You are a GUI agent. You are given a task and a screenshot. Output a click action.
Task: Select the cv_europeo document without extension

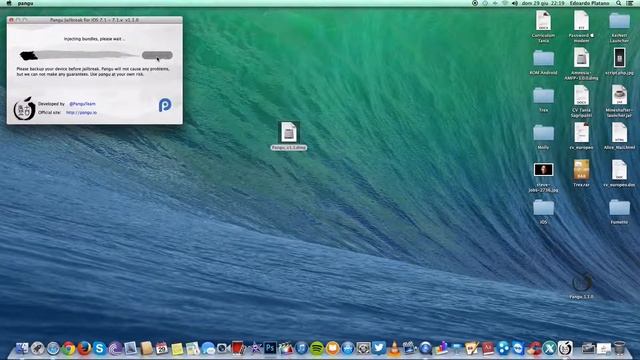tap(581, 136)
